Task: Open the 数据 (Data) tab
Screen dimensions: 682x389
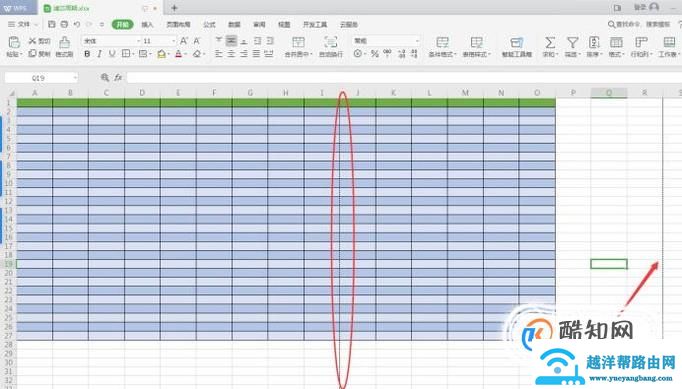Action: tap(234, 24)
